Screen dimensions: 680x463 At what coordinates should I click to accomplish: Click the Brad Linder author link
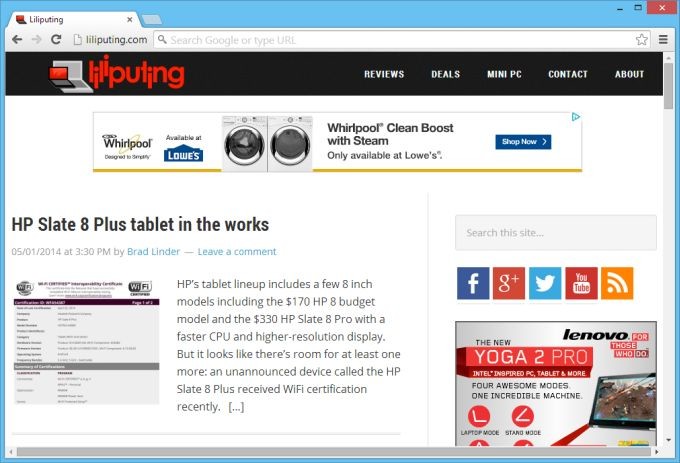coord(152,251)
